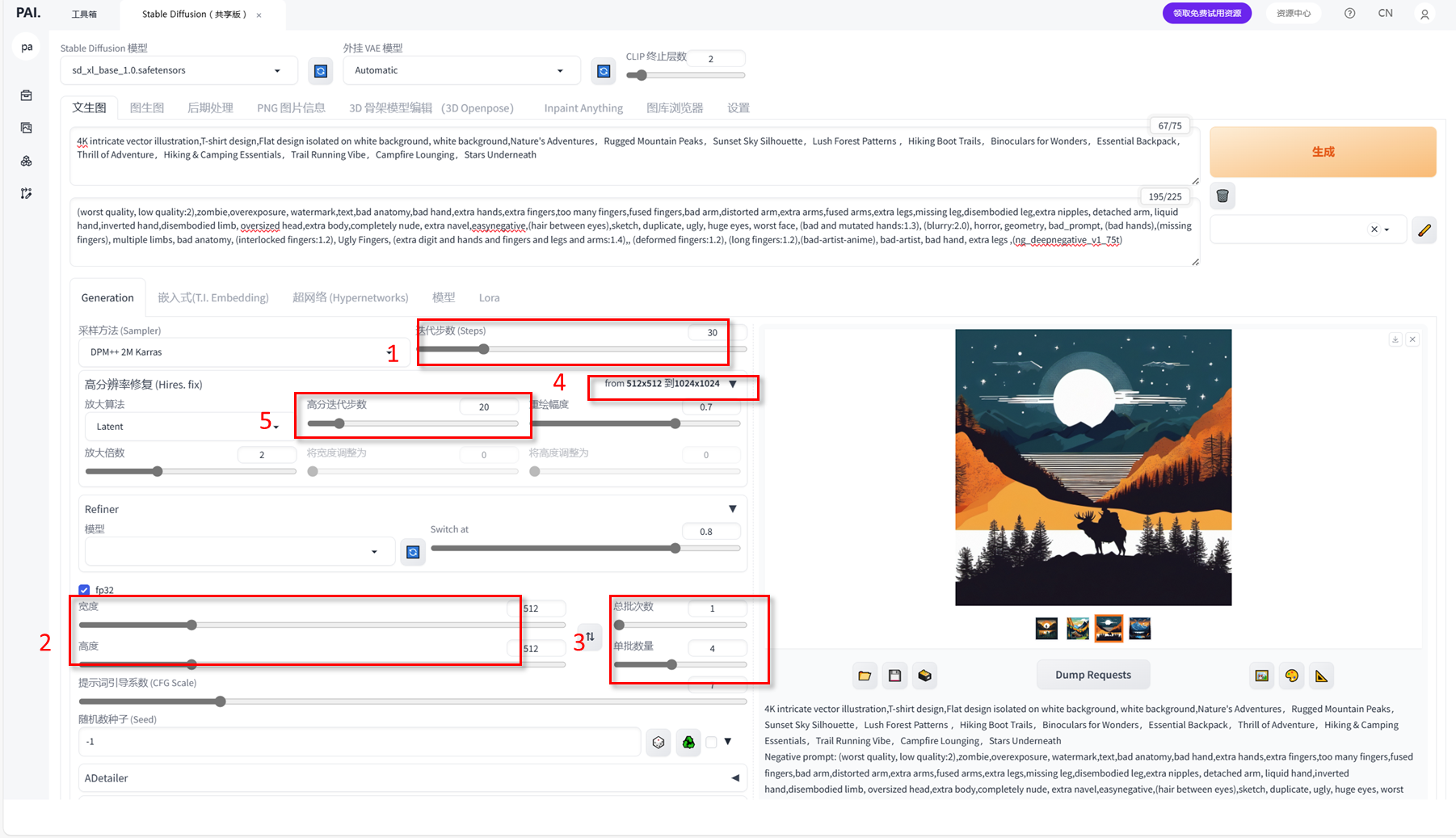Click the Seed input field

pos(360,742)
